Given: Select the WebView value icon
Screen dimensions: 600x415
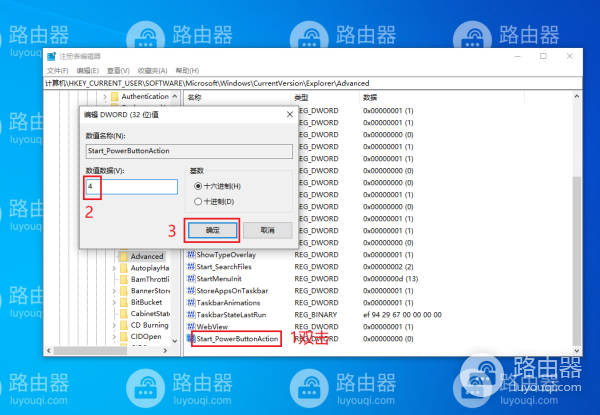Looking at the screenshot, I should point(191,326).
